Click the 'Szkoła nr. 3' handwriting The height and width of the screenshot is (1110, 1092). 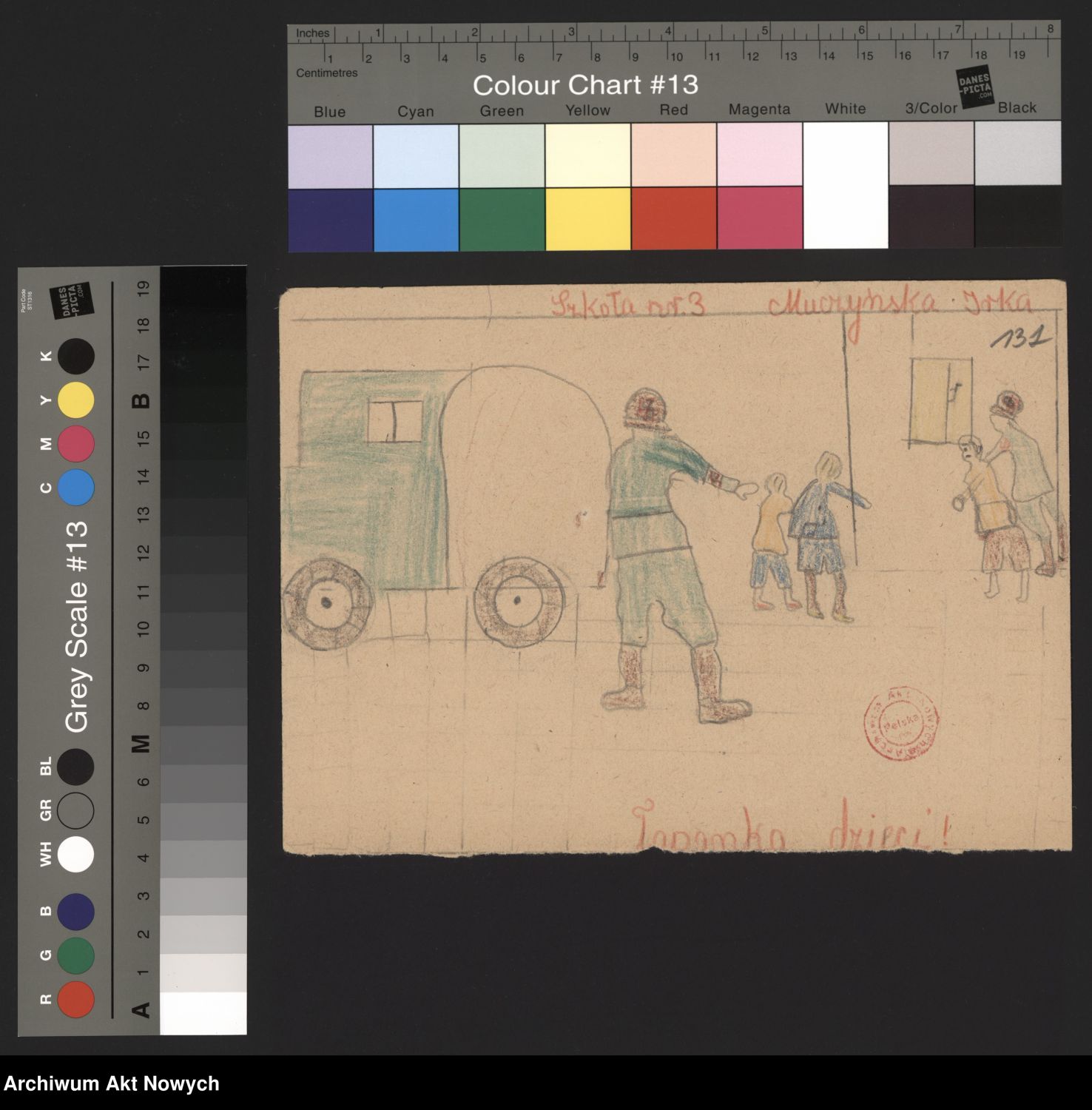pos(627,303)
